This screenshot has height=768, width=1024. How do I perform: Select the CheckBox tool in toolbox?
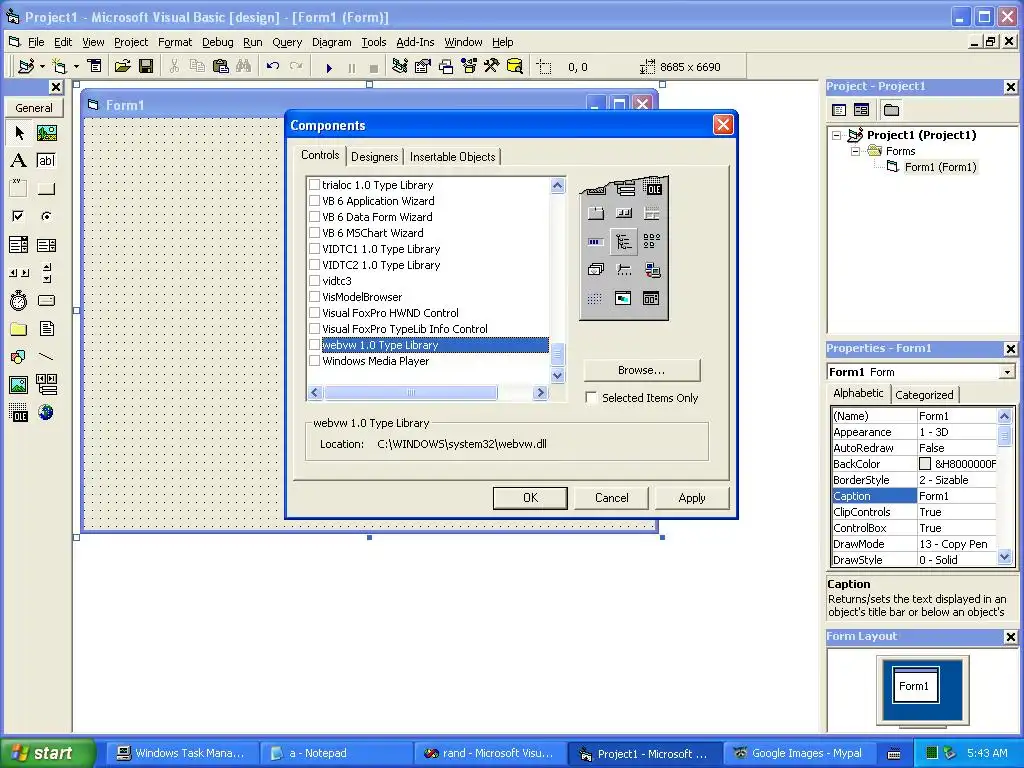[19, 216]
